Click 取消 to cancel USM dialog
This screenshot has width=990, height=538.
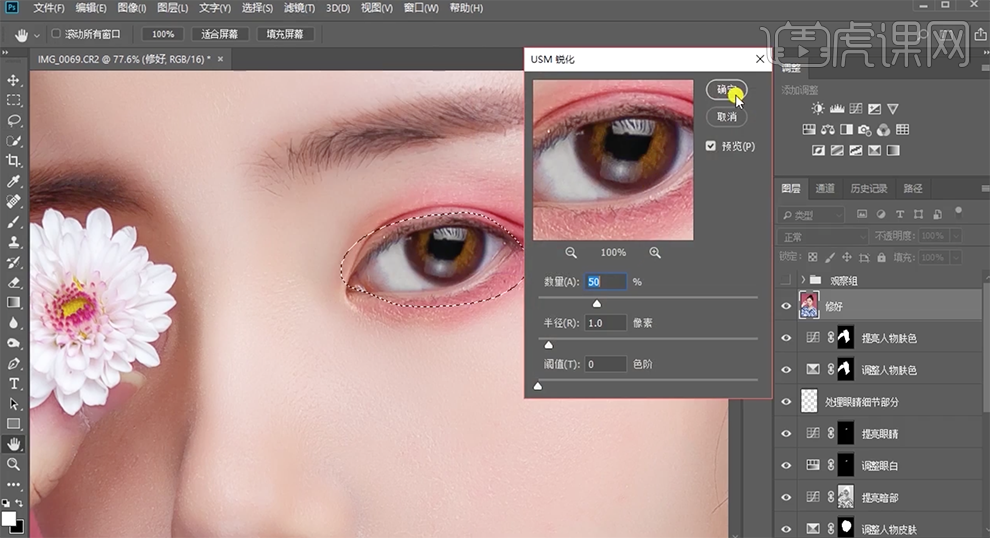[727, 117]
